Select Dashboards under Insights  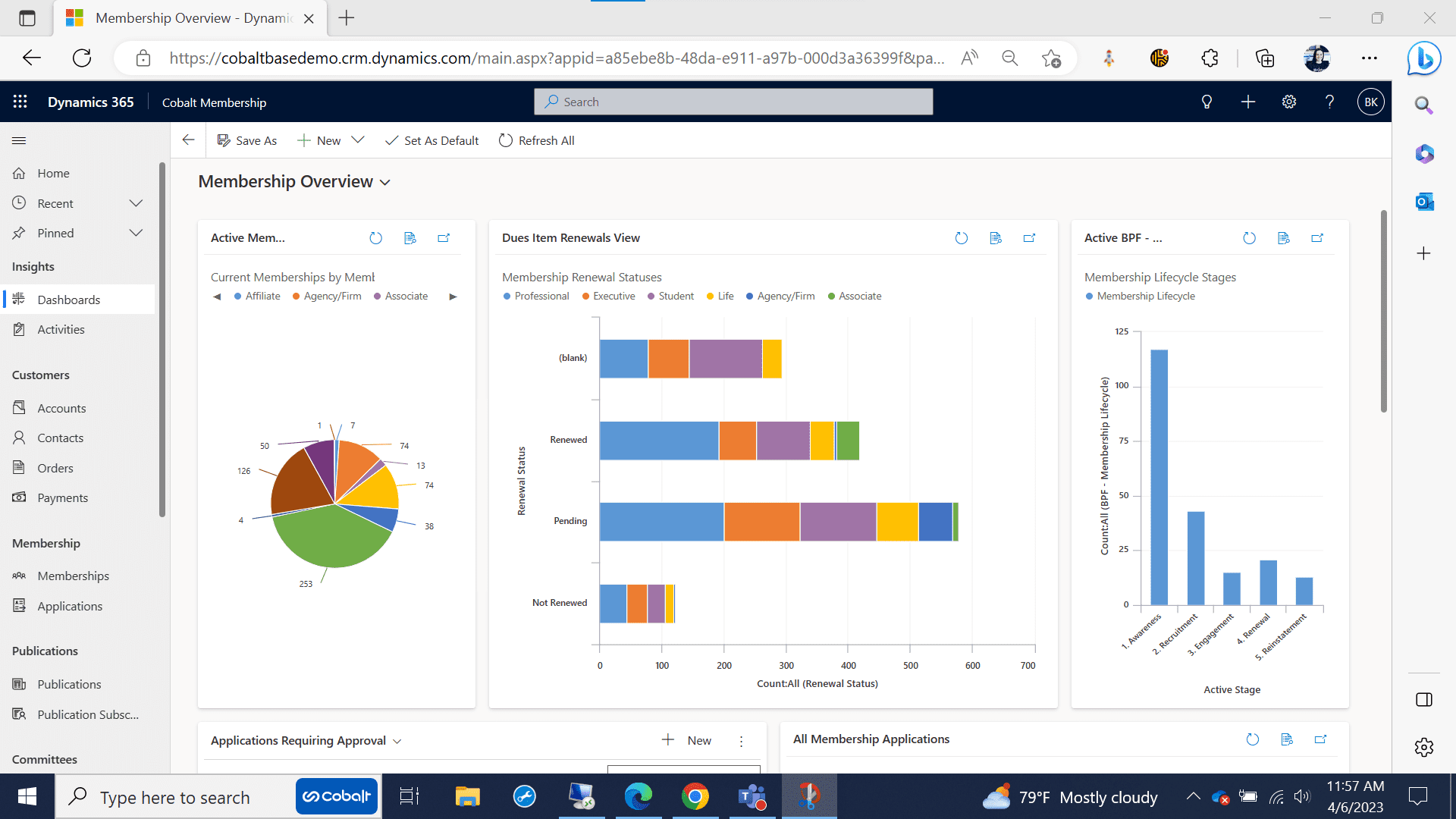pos(68,299)
